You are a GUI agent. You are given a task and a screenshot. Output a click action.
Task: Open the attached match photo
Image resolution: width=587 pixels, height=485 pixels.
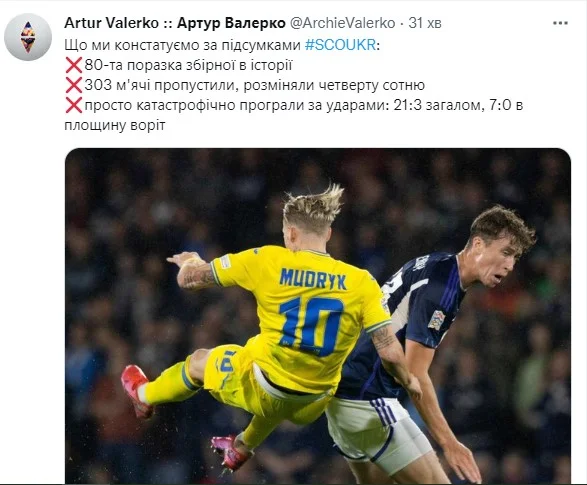[318, 316]
